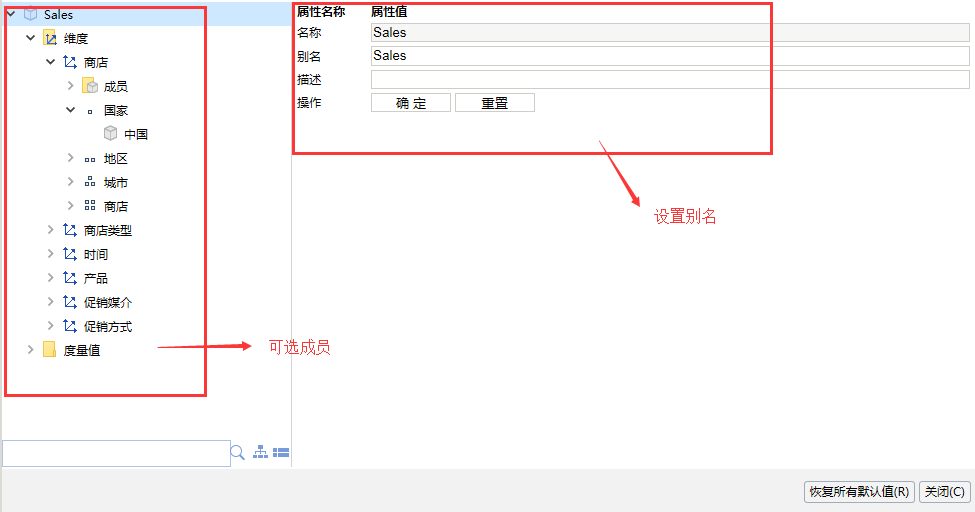975x512 pixels.
Task: Collapse the 商店 dimension node
Action: pos(50,62)
